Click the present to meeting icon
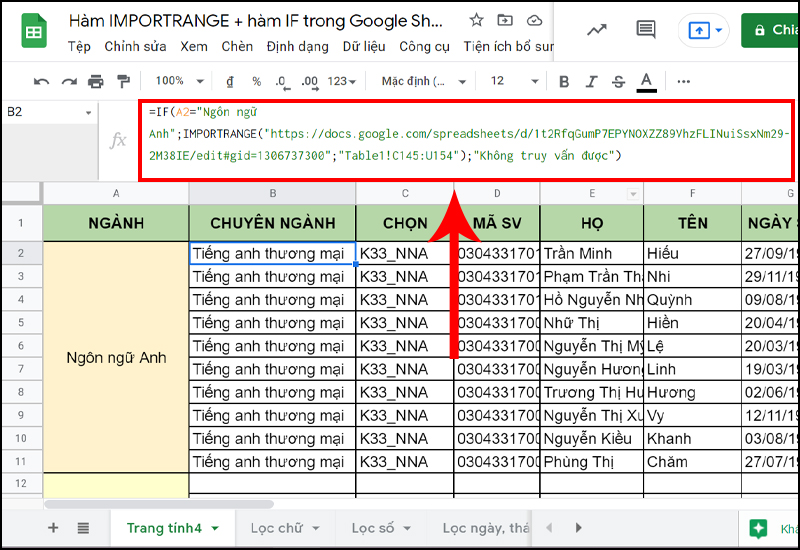The height and width of the screenshot is (550, 800). [x=699, y=31]
